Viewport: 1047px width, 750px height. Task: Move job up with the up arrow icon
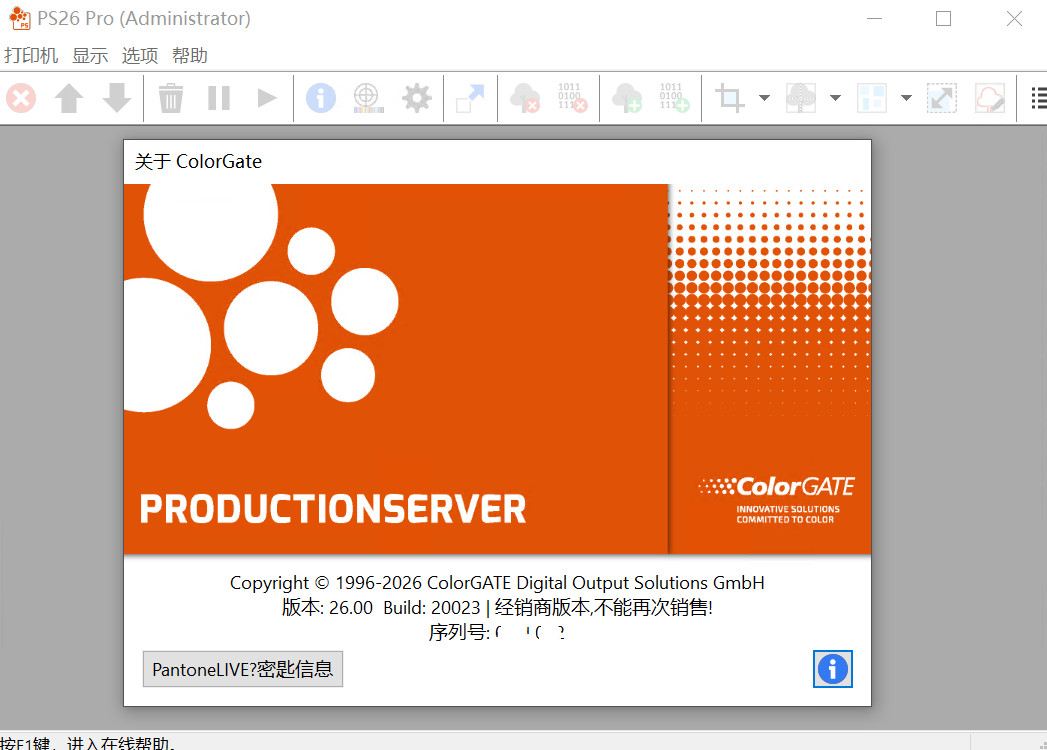tap(69, 98)
